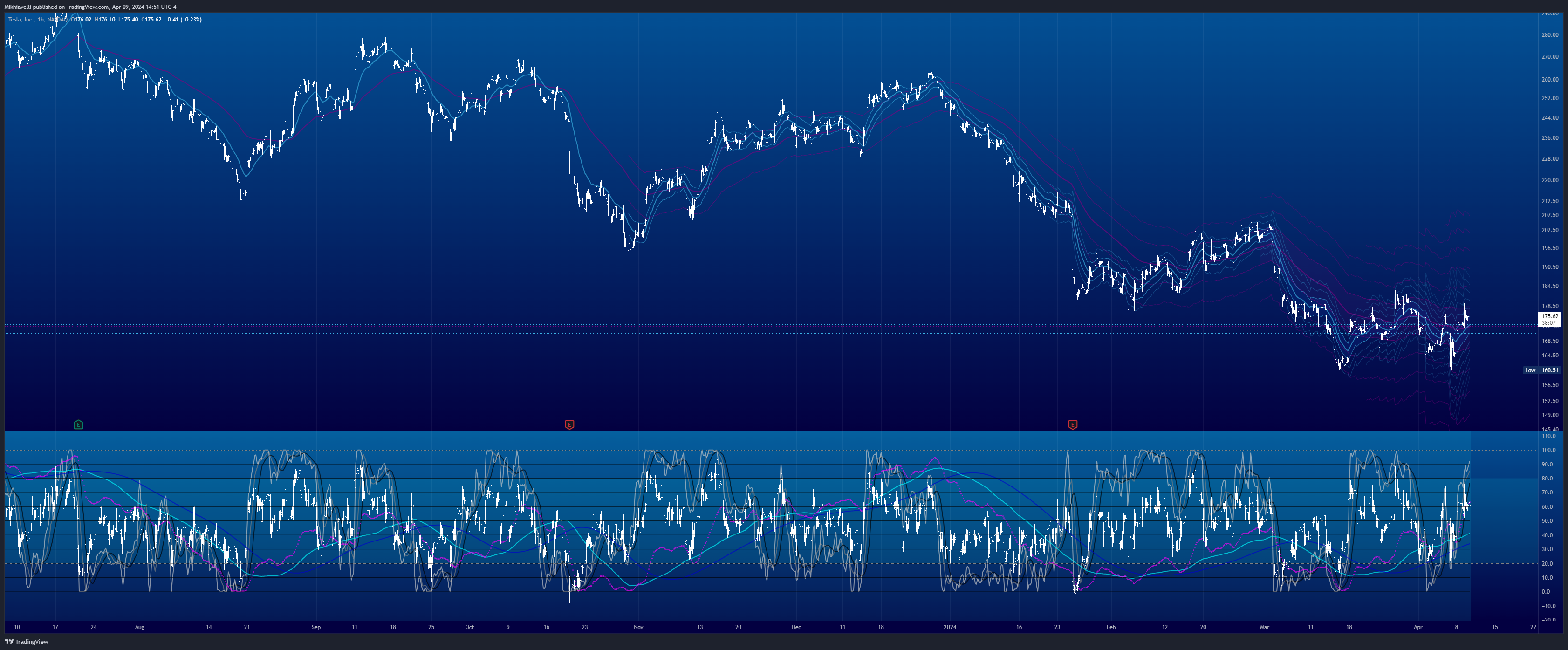
Task: Click the 80.0 oscillator axis label
Action: pos(1547,479)
